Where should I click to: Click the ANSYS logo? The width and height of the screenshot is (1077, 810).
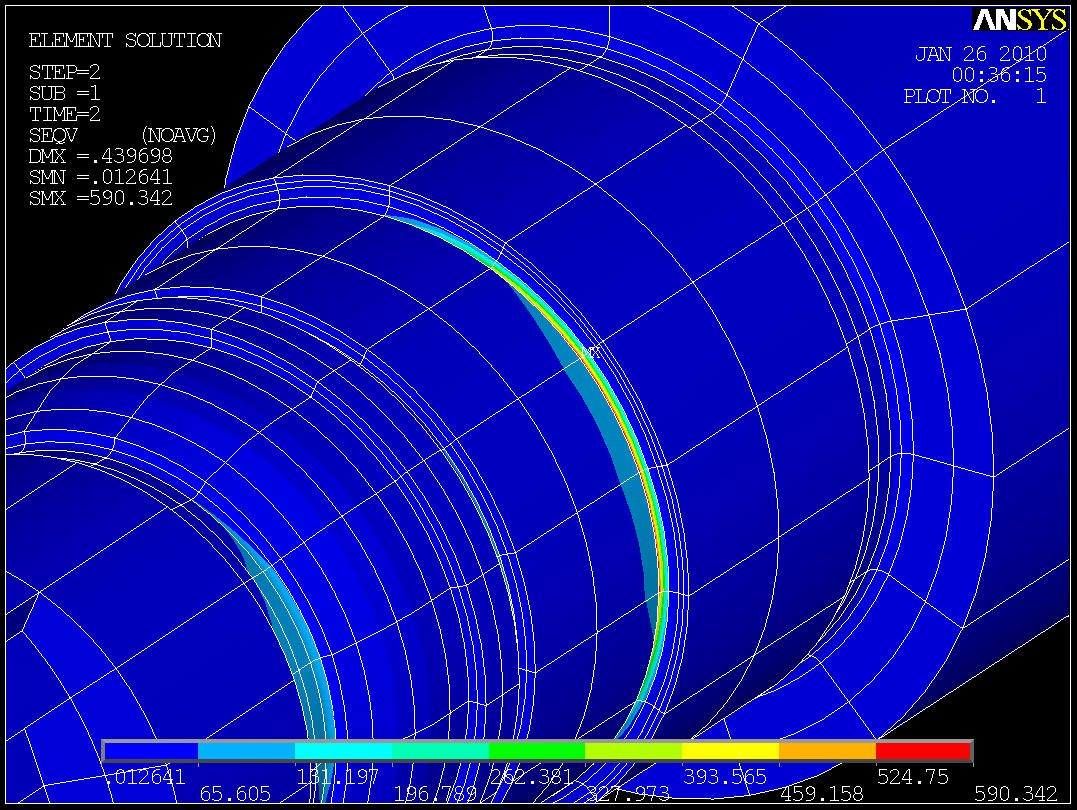pyautogui.click(x=1019, y=20)
